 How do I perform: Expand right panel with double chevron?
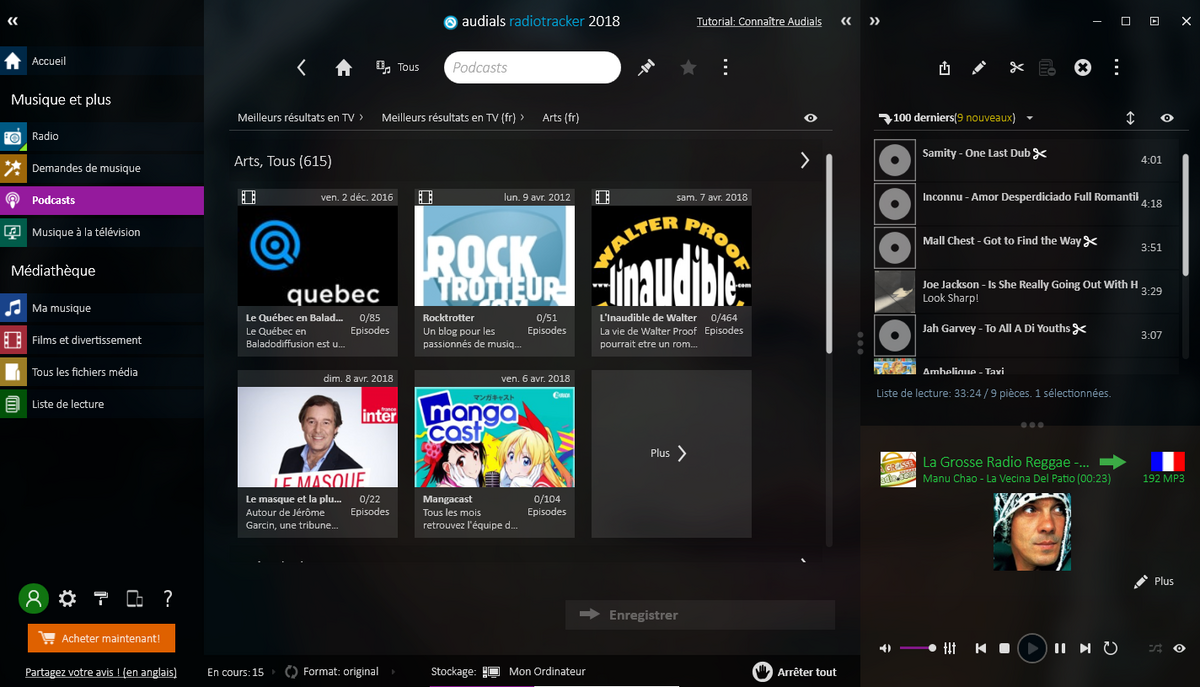pos(875,21)
